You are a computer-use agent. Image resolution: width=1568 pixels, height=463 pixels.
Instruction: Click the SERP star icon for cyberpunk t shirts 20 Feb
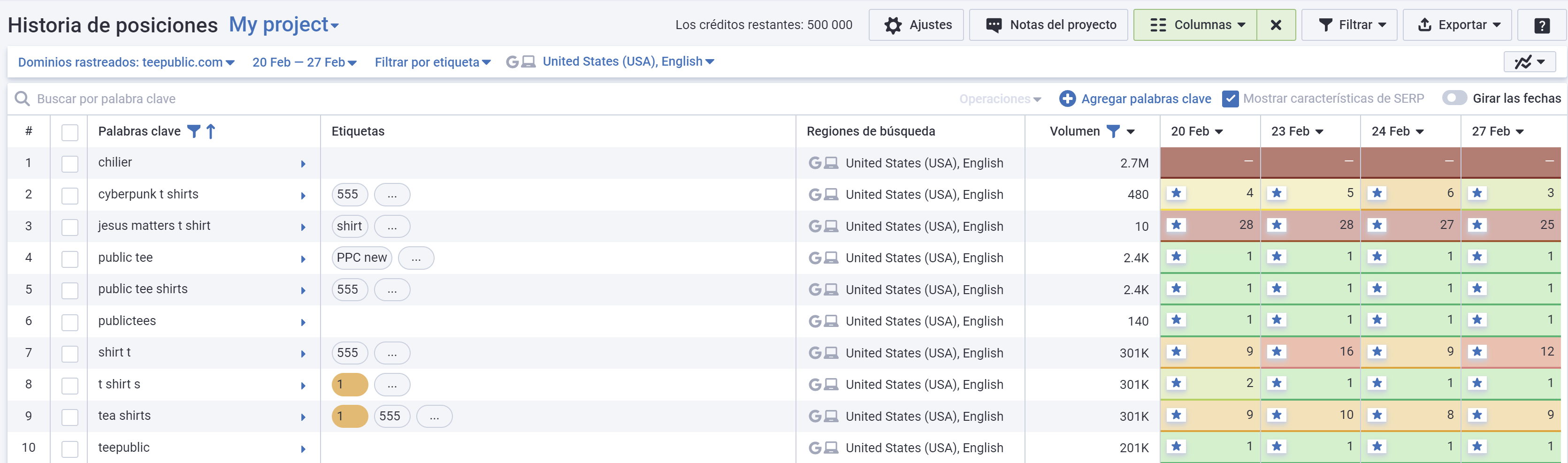pos(1176,193)
